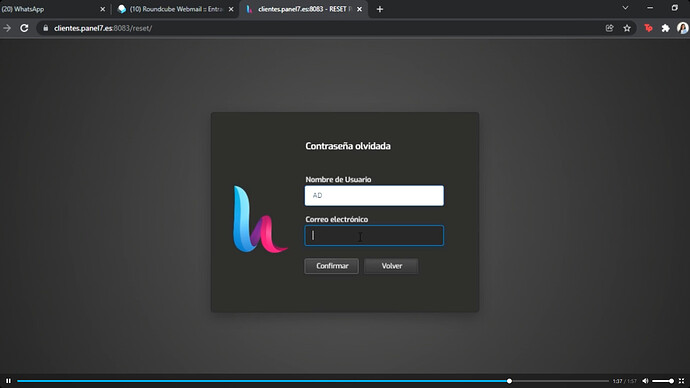Click the Confirmar button
690x388 pixels.
click(x=332, y=266)
